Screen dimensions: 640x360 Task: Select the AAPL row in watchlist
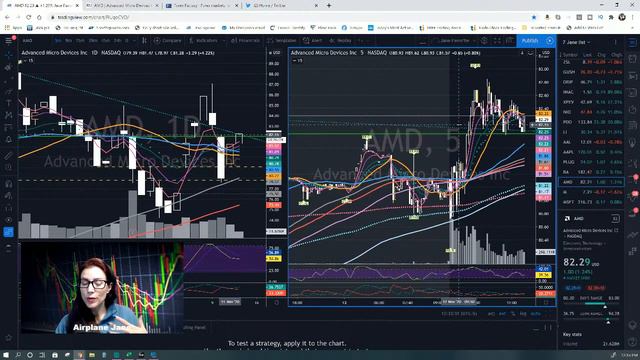591,152
